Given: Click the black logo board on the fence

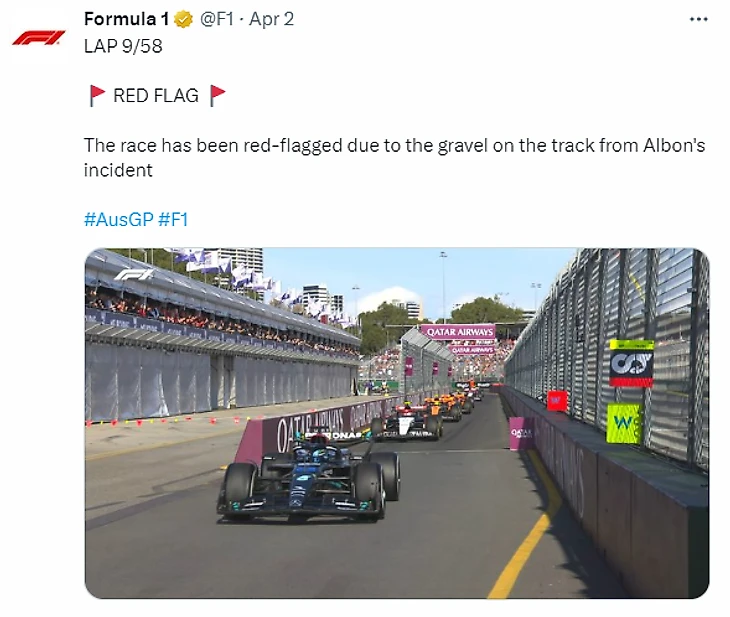Looking at the screenshot, I should coord(632,364).
